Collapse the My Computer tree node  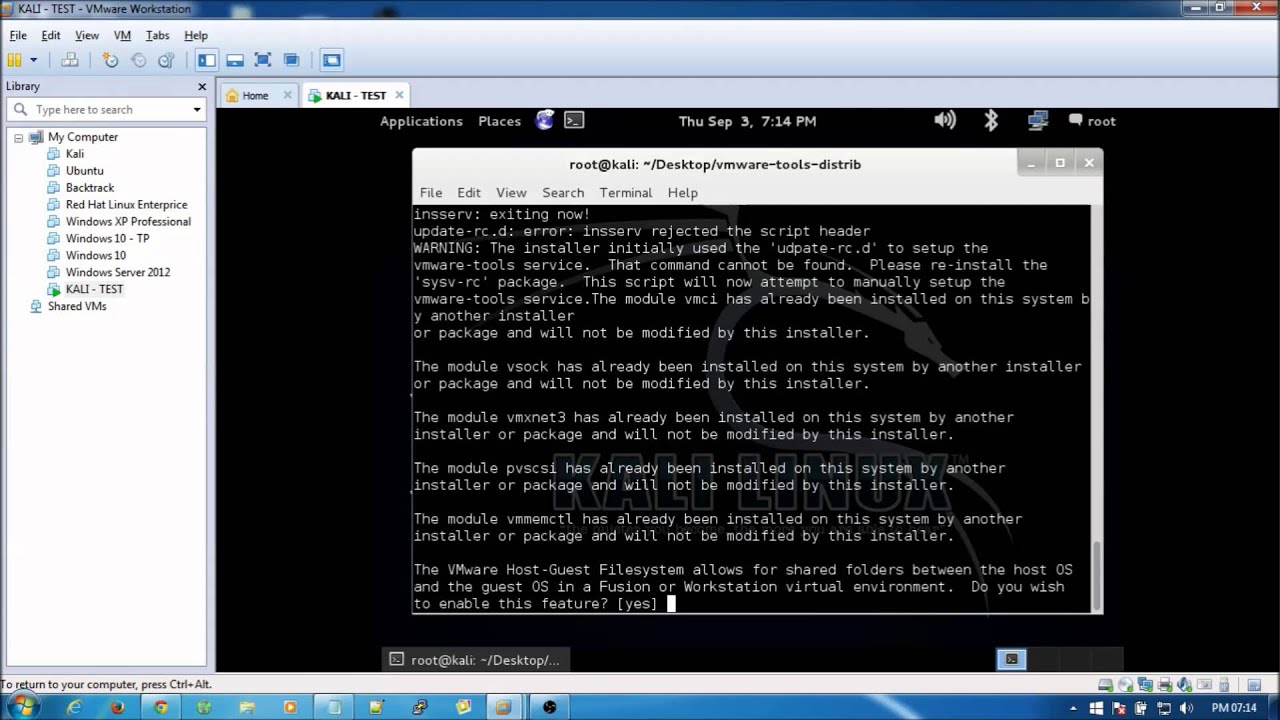point(19,137)
